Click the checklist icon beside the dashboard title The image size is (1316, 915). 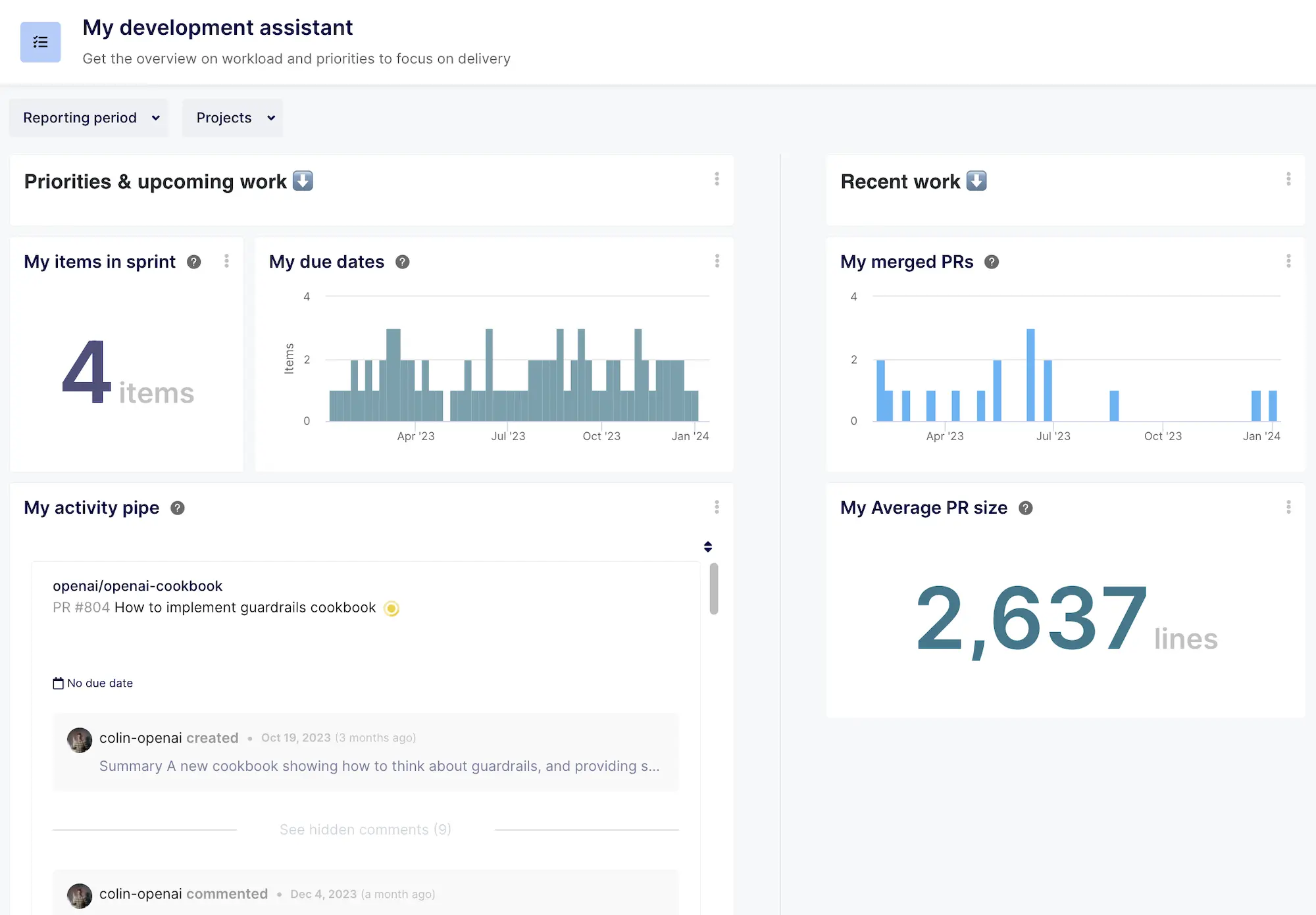pos(40,41)
